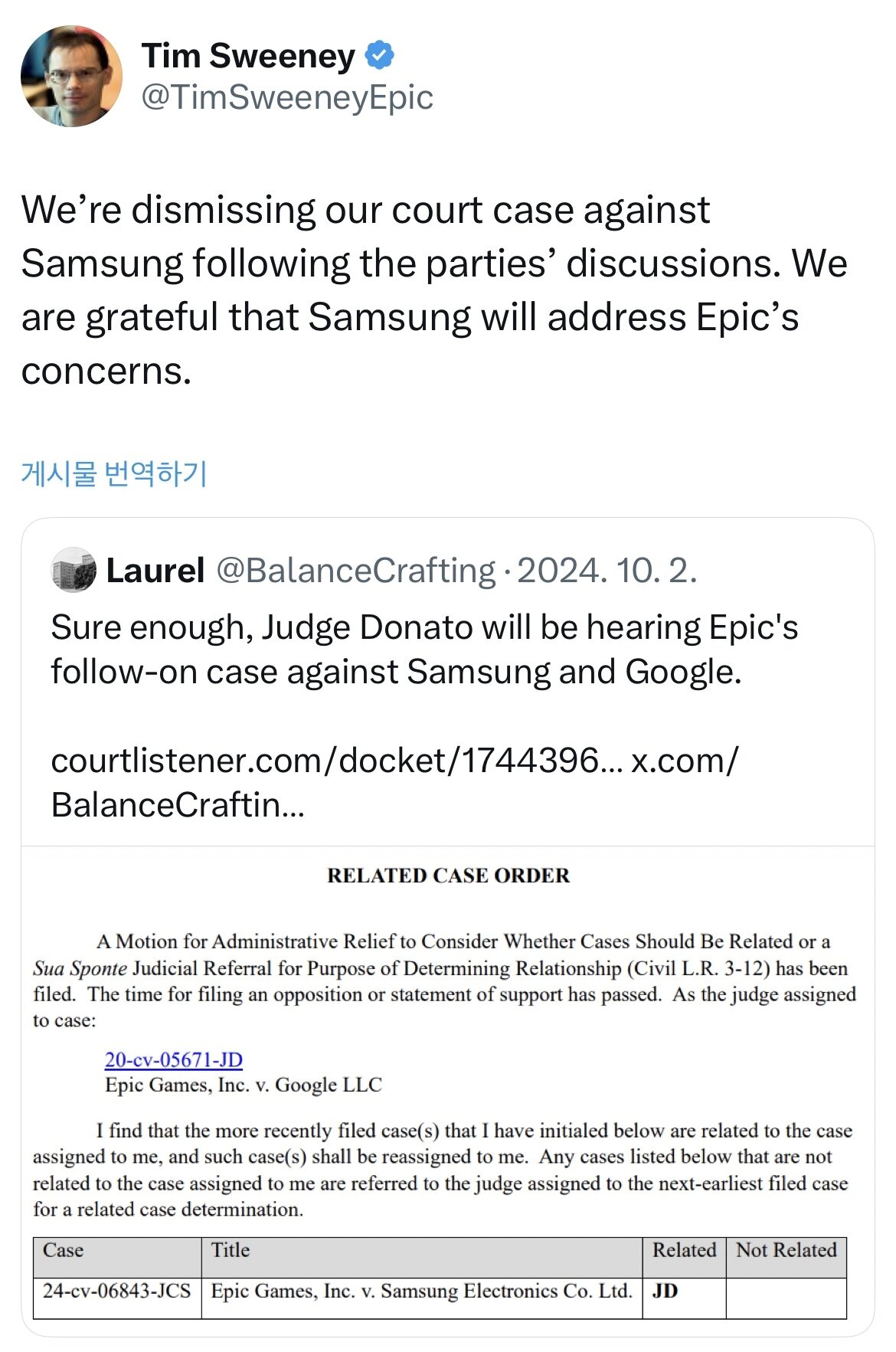The width and height of the screenshot is (896, 1352).
Task: Click the RELATED CASE ORDER heading
Action: tap(448, 876)
